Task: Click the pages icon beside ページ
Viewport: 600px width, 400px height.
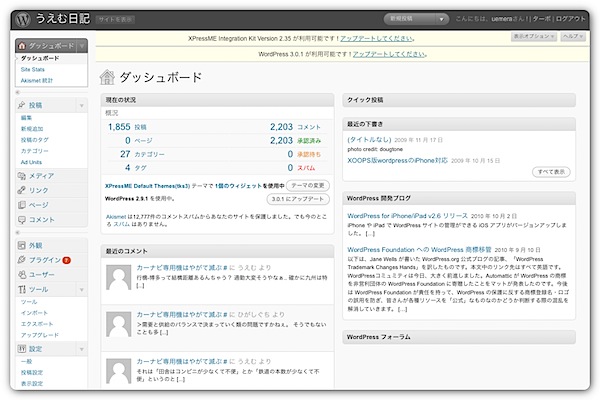Action: point(22,205)
